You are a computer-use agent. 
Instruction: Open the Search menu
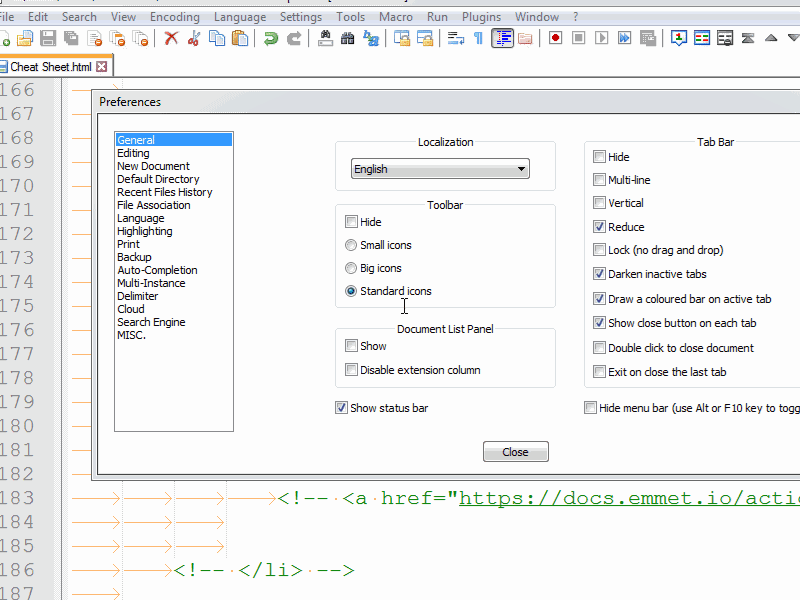[79, 17]
